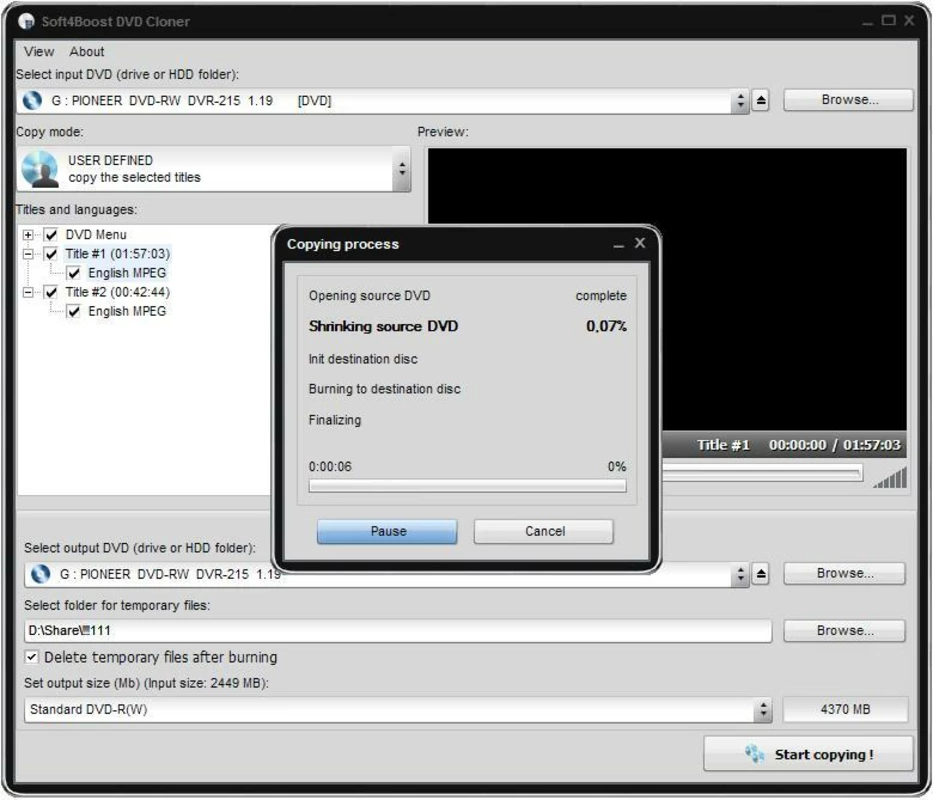This screenshot has height=800, width=933.
Task: Click the input DVD drive disc icon
Action: (32, 101)
